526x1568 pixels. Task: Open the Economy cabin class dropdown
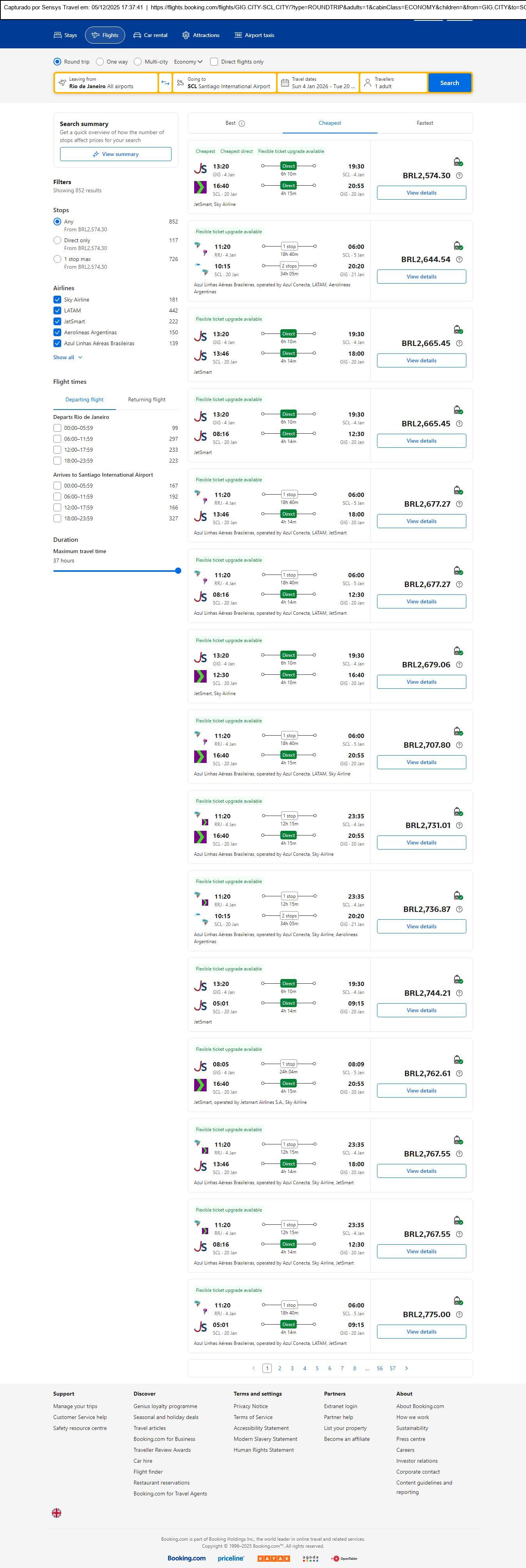click(x=188, y=62)
